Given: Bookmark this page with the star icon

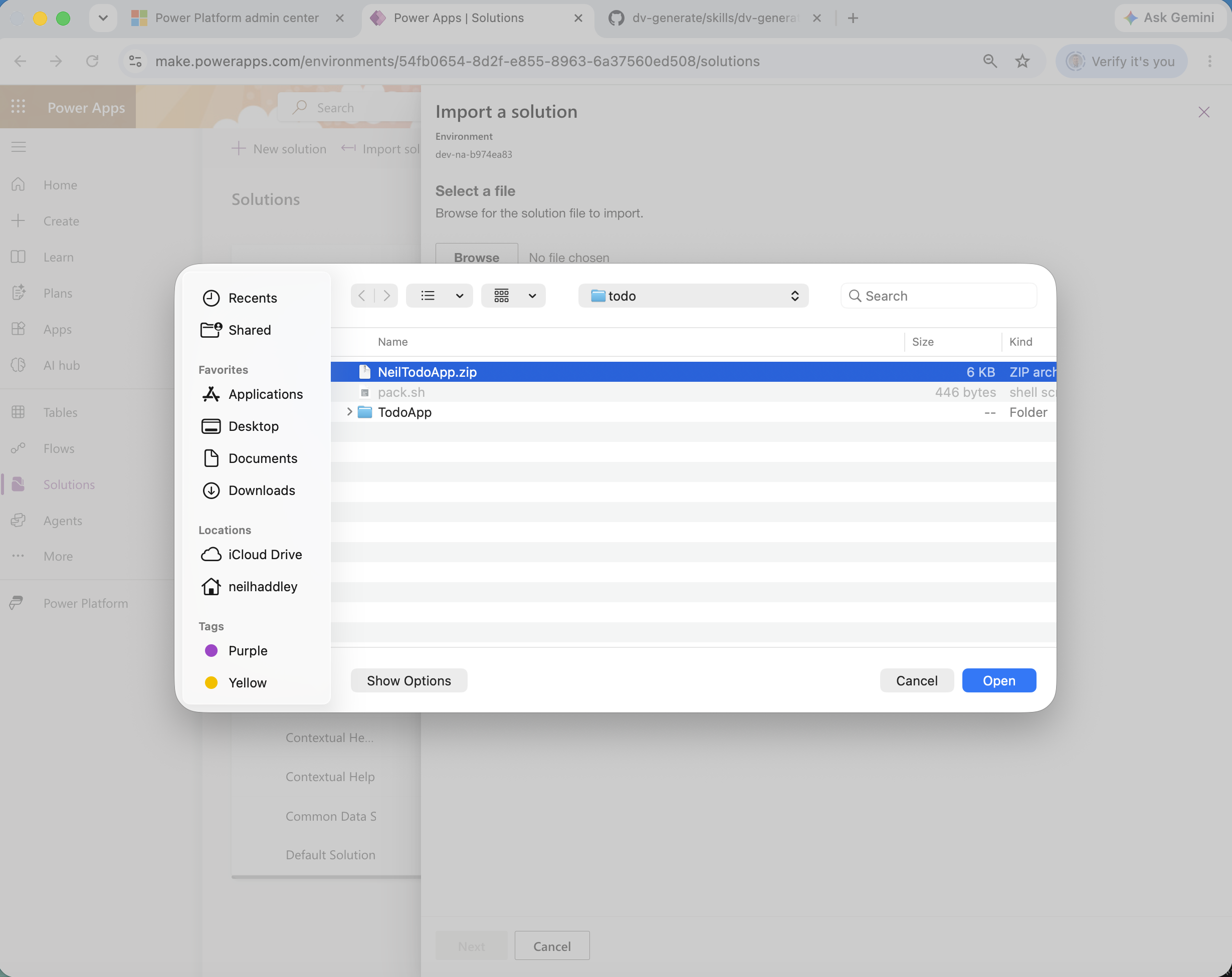Looking at the screenshot, I should pyautogui.click(x=1022, y=61).
